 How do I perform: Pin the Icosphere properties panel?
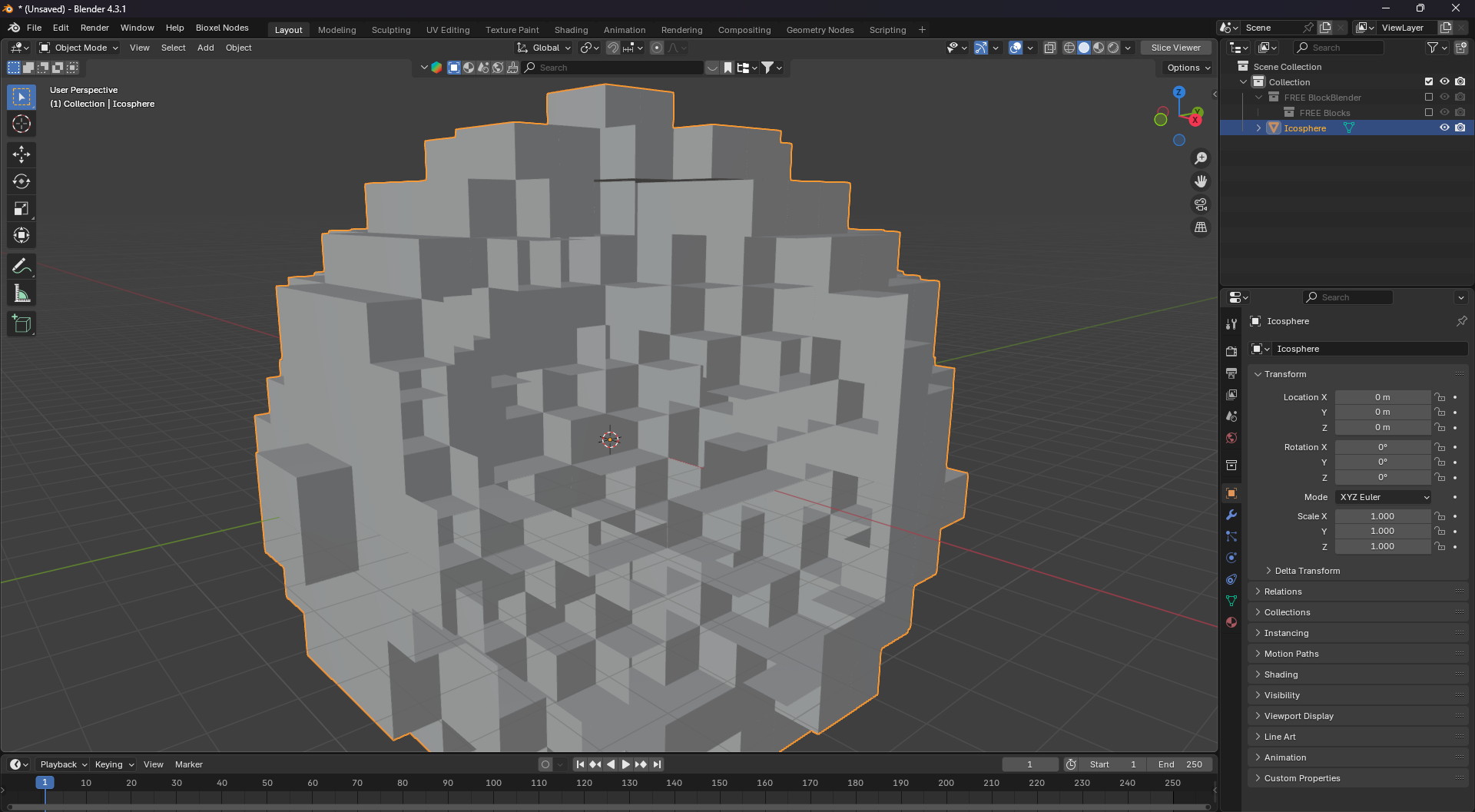coord(1461,321)
